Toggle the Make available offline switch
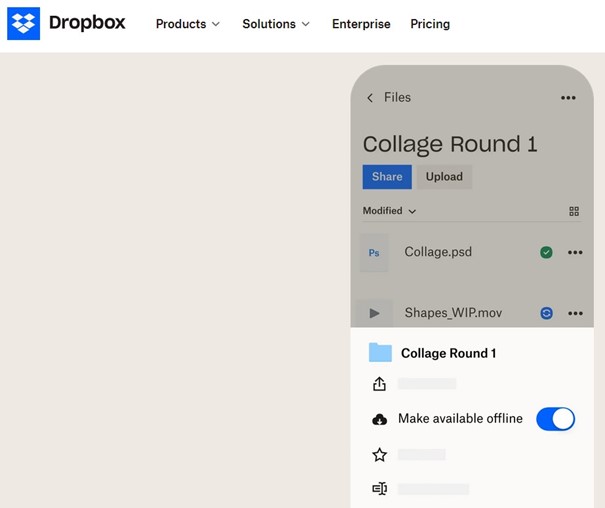 tap(555, 419)
